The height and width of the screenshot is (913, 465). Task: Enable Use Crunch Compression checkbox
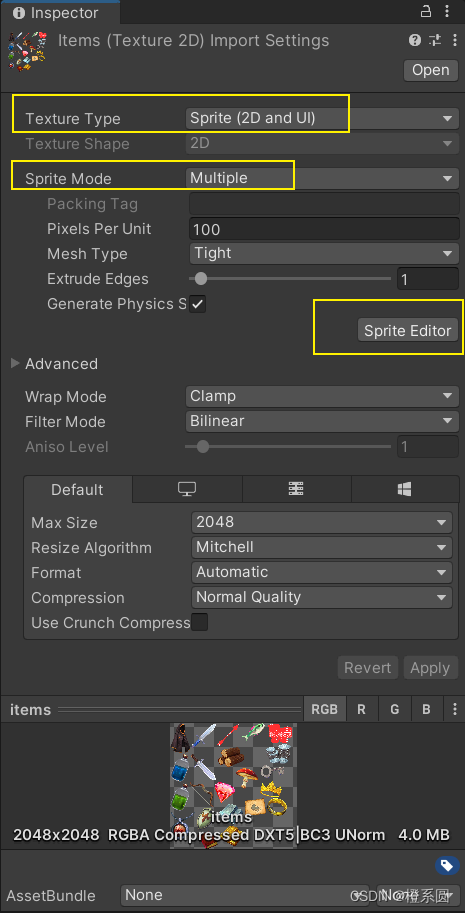point(200,622)
